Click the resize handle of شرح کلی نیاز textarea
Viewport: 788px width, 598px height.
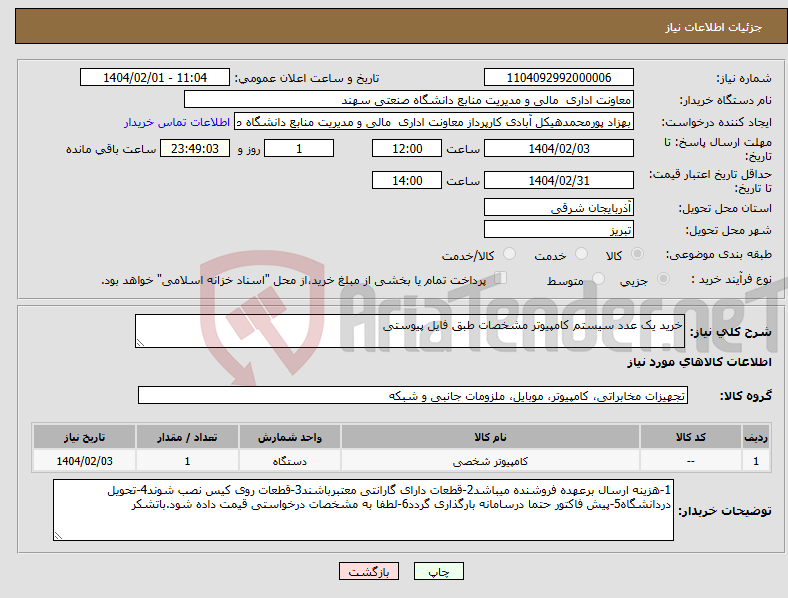(140, 343)
